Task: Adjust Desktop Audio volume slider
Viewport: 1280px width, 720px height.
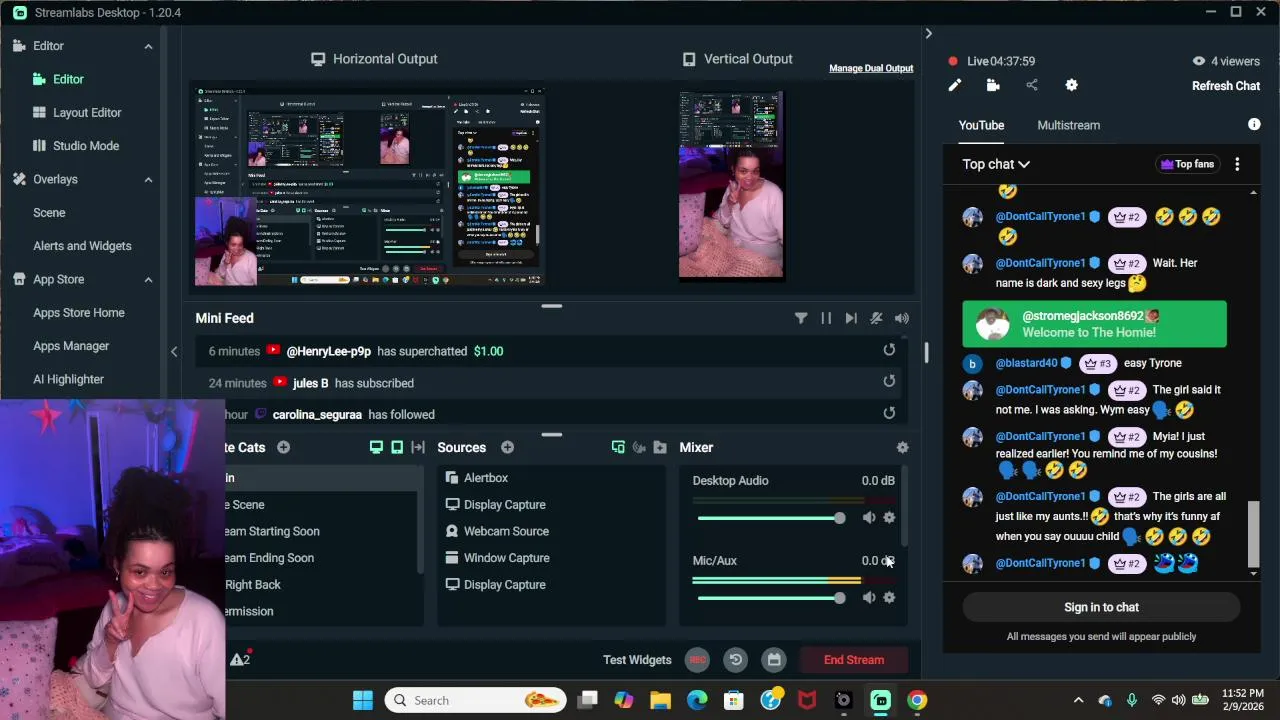Action: 771,518
